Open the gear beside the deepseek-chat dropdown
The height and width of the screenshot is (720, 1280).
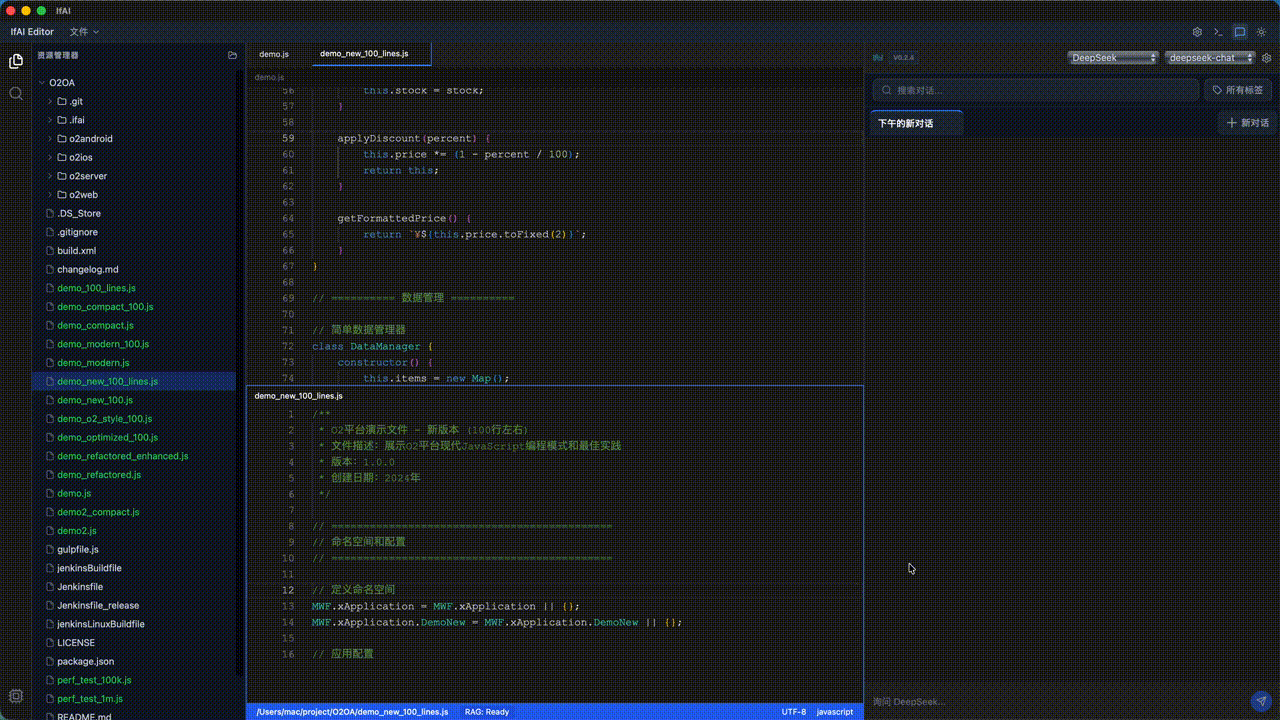[x=1266, y=57]
